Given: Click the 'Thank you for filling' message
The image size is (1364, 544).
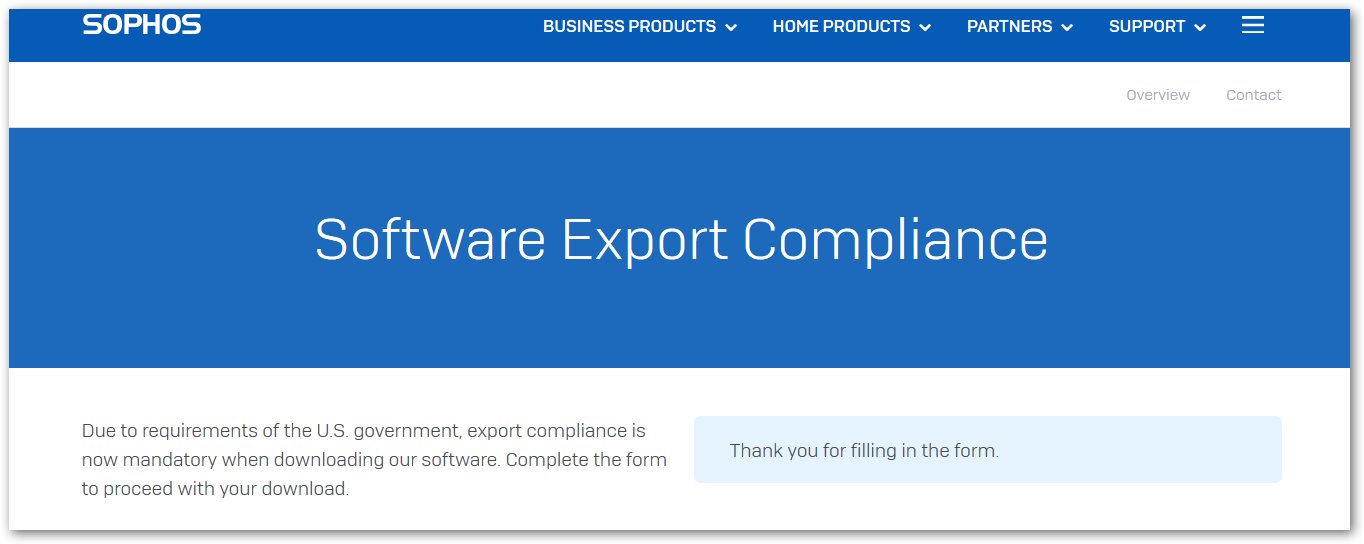Looking at the screenshot, I should coord(864,450).
